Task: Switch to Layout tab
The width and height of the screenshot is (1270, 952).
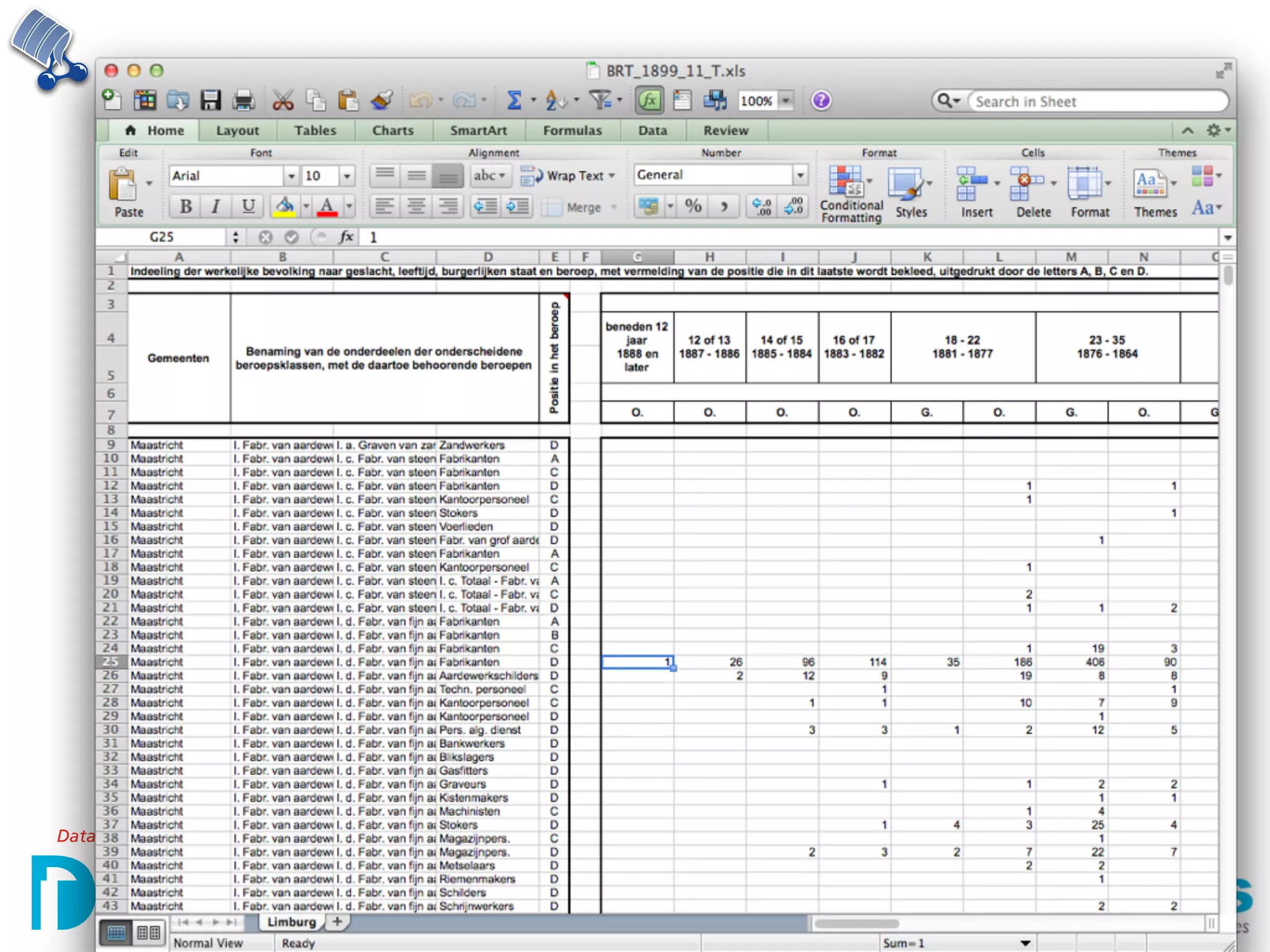Action: pyautogui.click(x=238, y=131)
